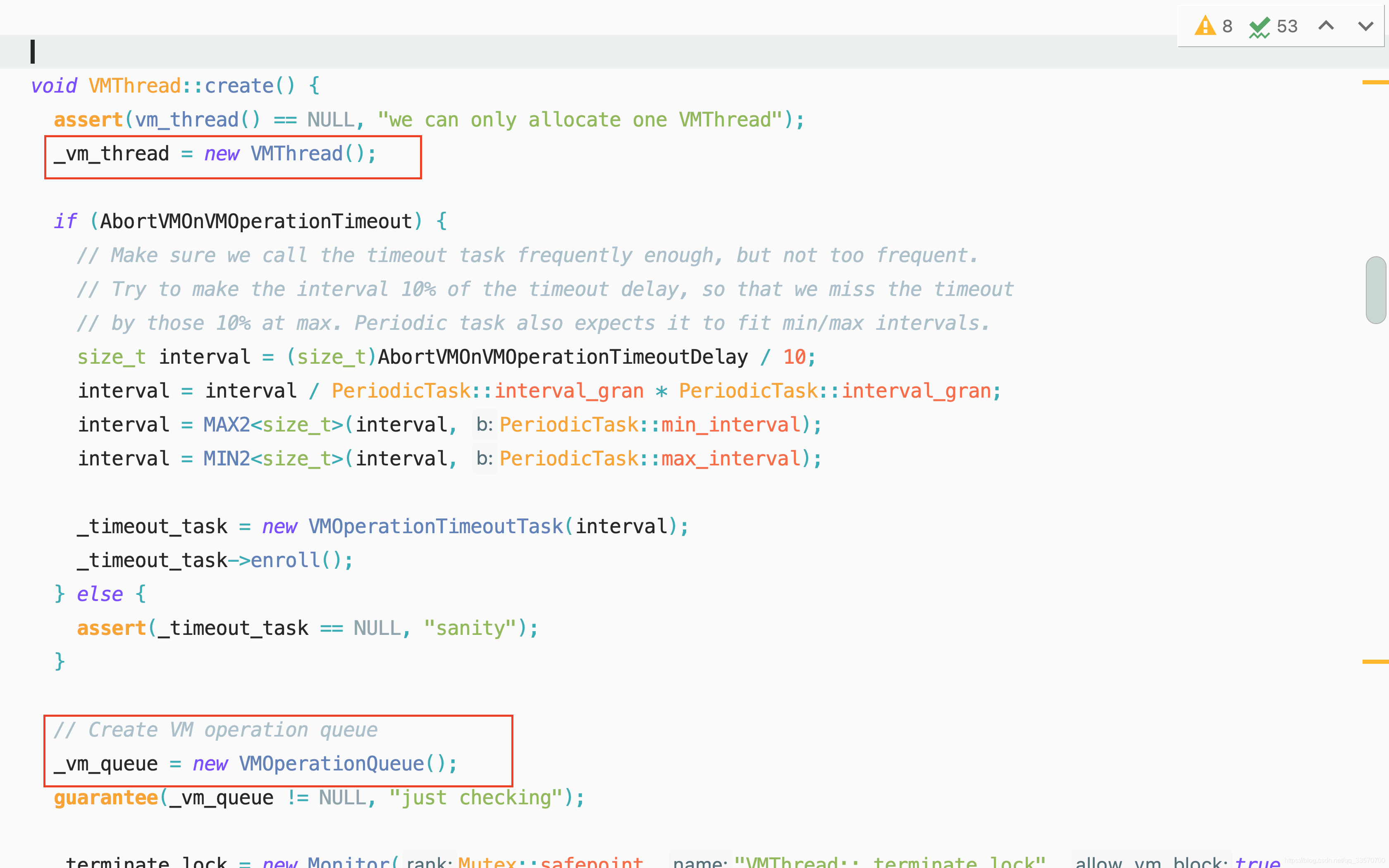Click AbortVMOnVMOperationTimeout in the if condition
The image size is (1389, 868).
[256, 222]
